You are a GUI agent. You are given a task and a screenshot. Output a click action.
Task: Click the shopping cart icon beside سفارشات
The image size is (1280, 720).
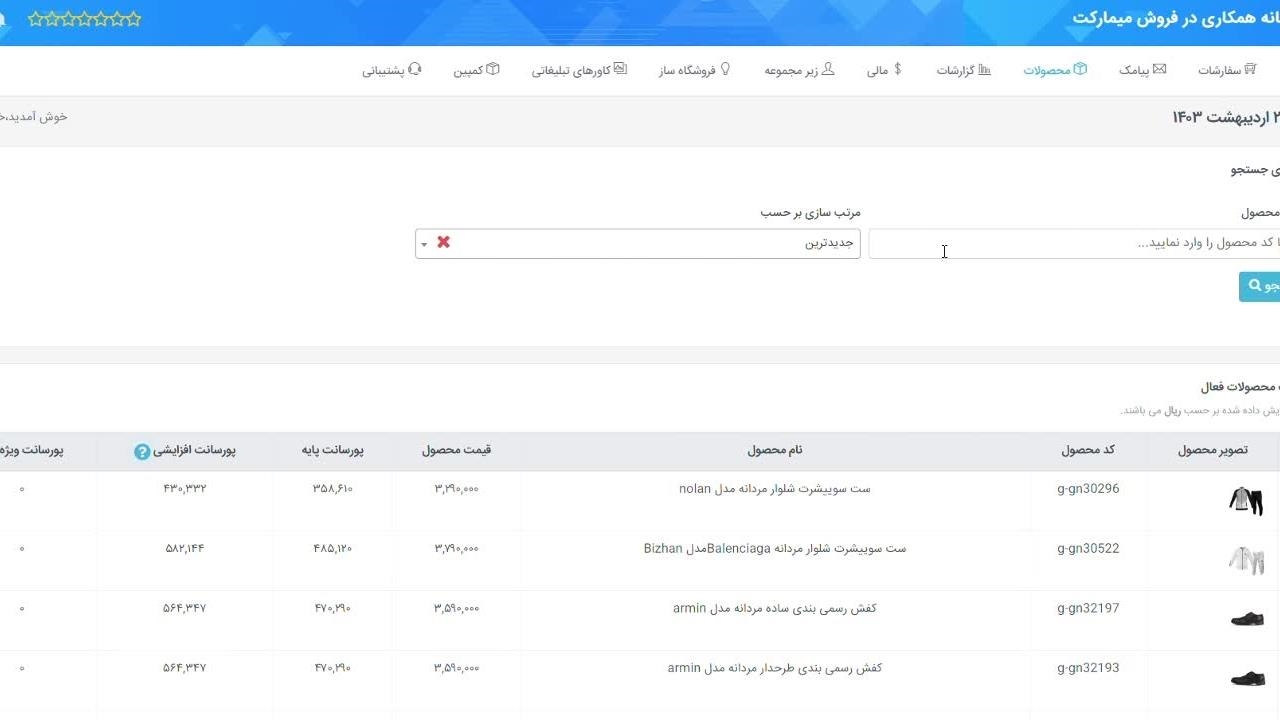(1250, 69)
